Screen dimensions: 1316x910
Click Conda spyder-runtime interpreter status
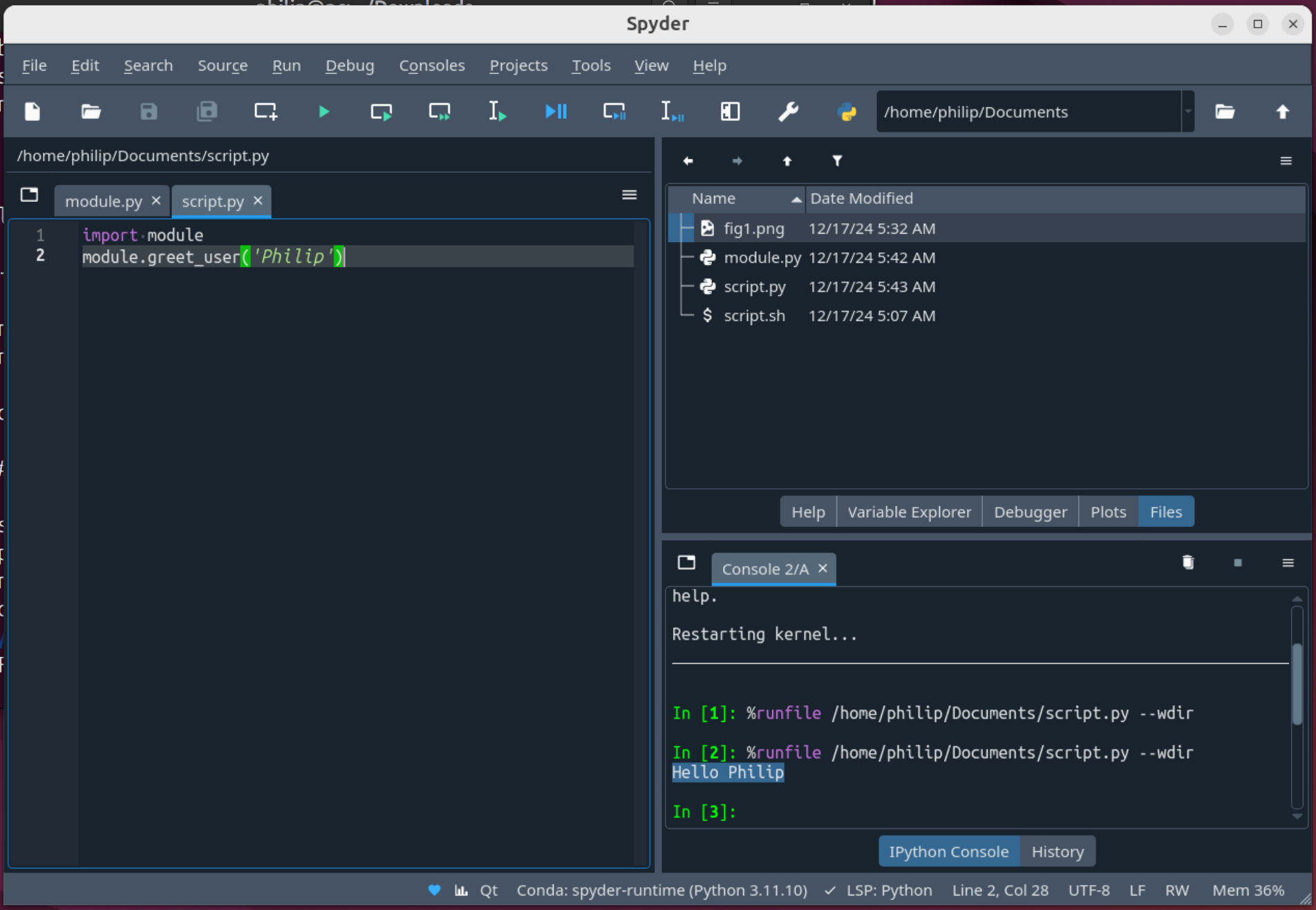[661, 890]
